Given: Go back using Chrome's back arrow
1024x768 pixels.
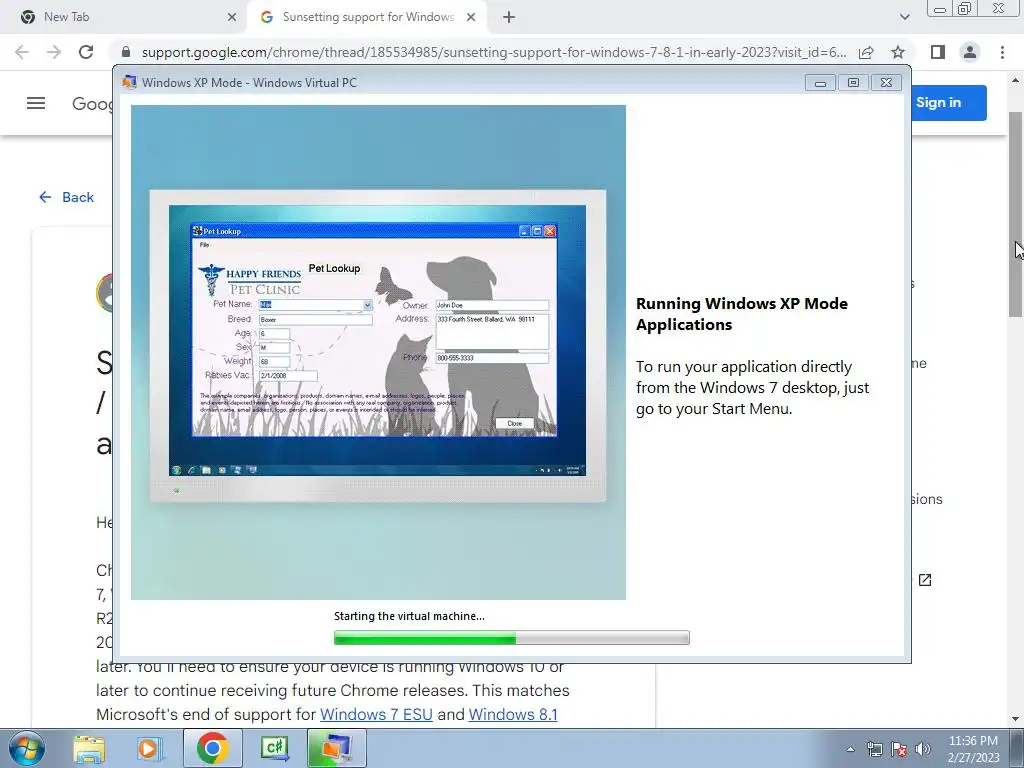Looking at the screenshot, I should pos(22,52).
